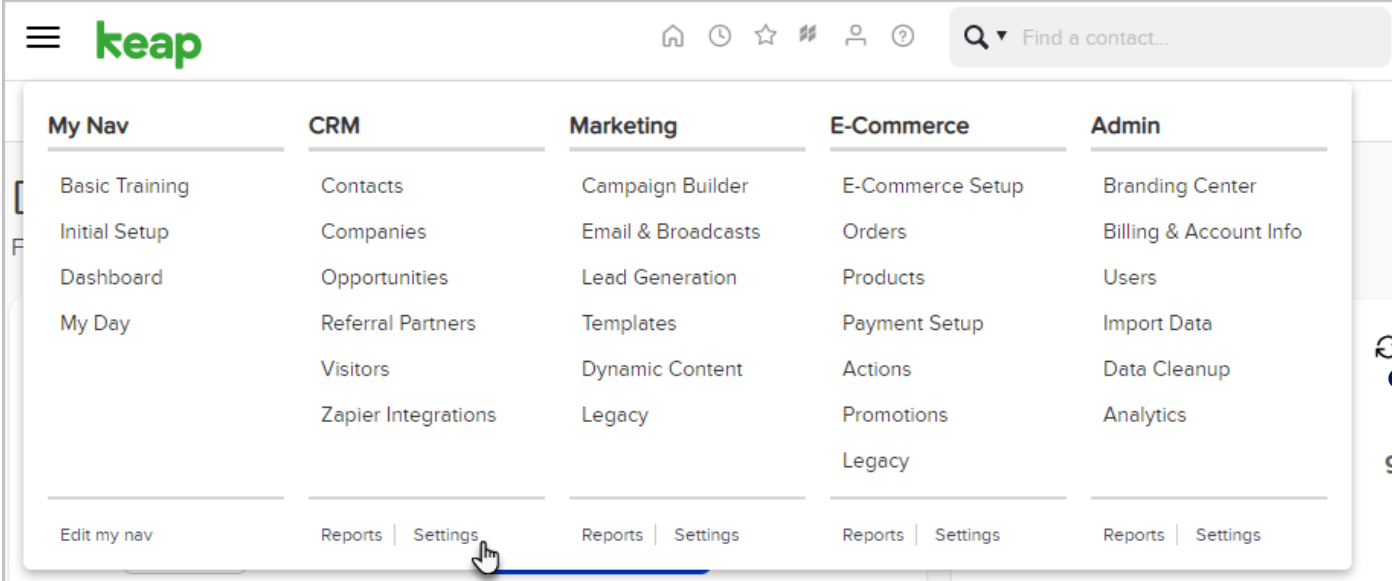This screenshot has width=1392, height=581.
Task: Select Zapier Integrations menu item
Action: point(408,415)
